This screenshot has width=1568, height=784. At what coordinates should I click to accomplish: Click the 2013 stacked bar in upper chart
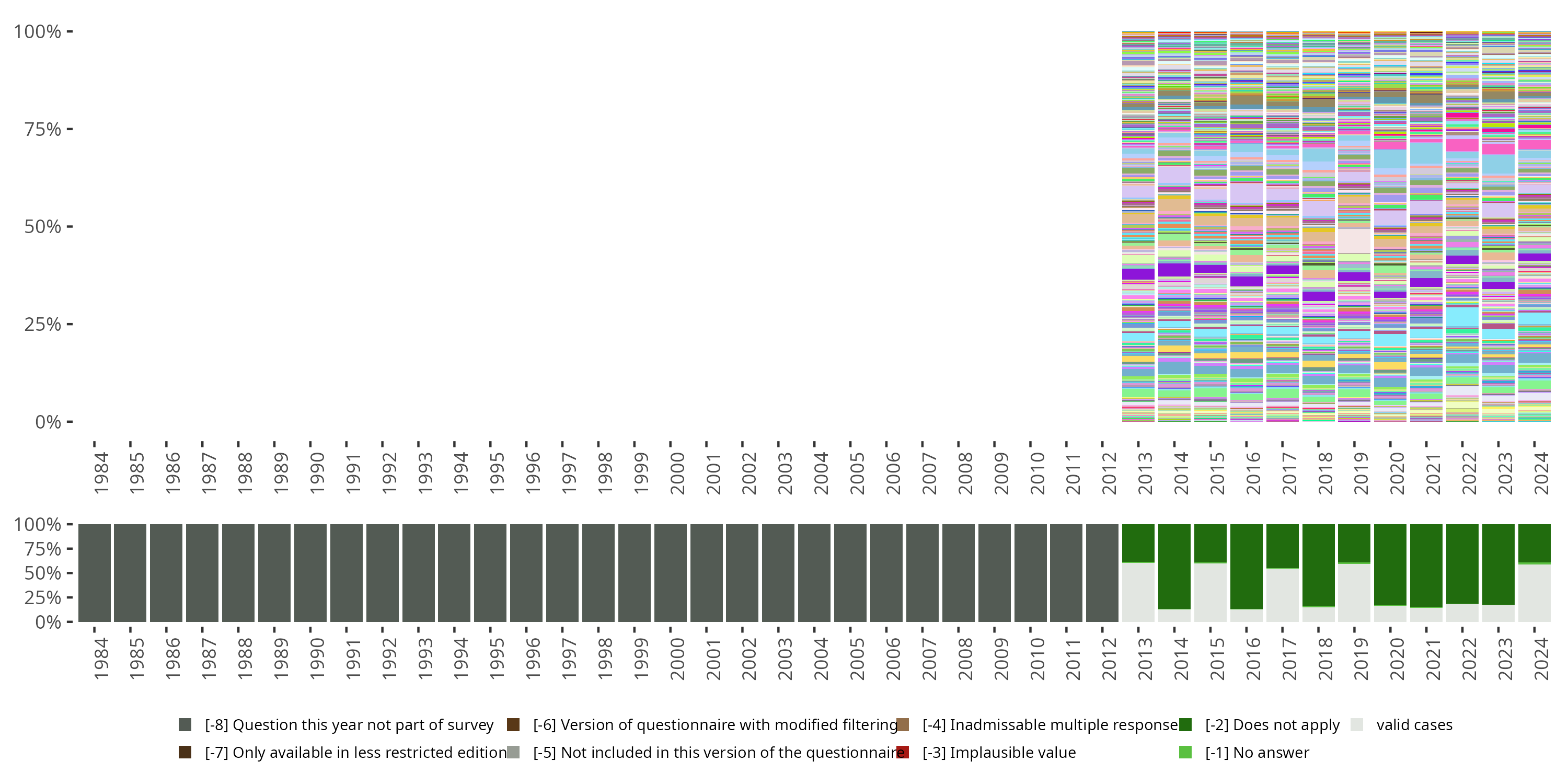[1138, 226]
